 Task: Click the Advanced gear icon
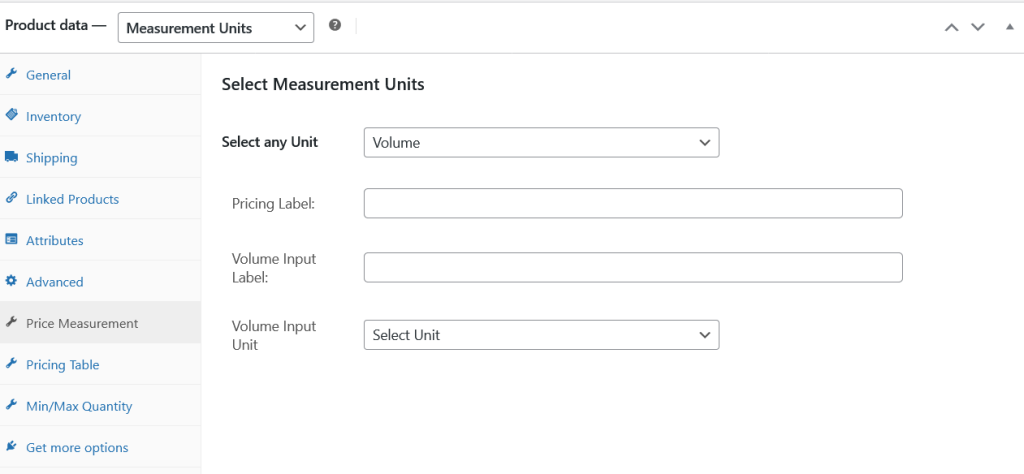tap(11, 282)
